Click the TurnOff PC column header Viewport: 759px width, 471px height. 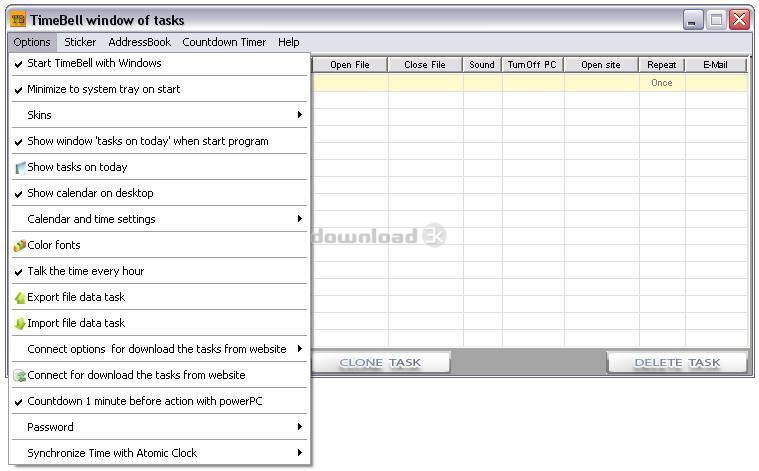tap(532, 65)
